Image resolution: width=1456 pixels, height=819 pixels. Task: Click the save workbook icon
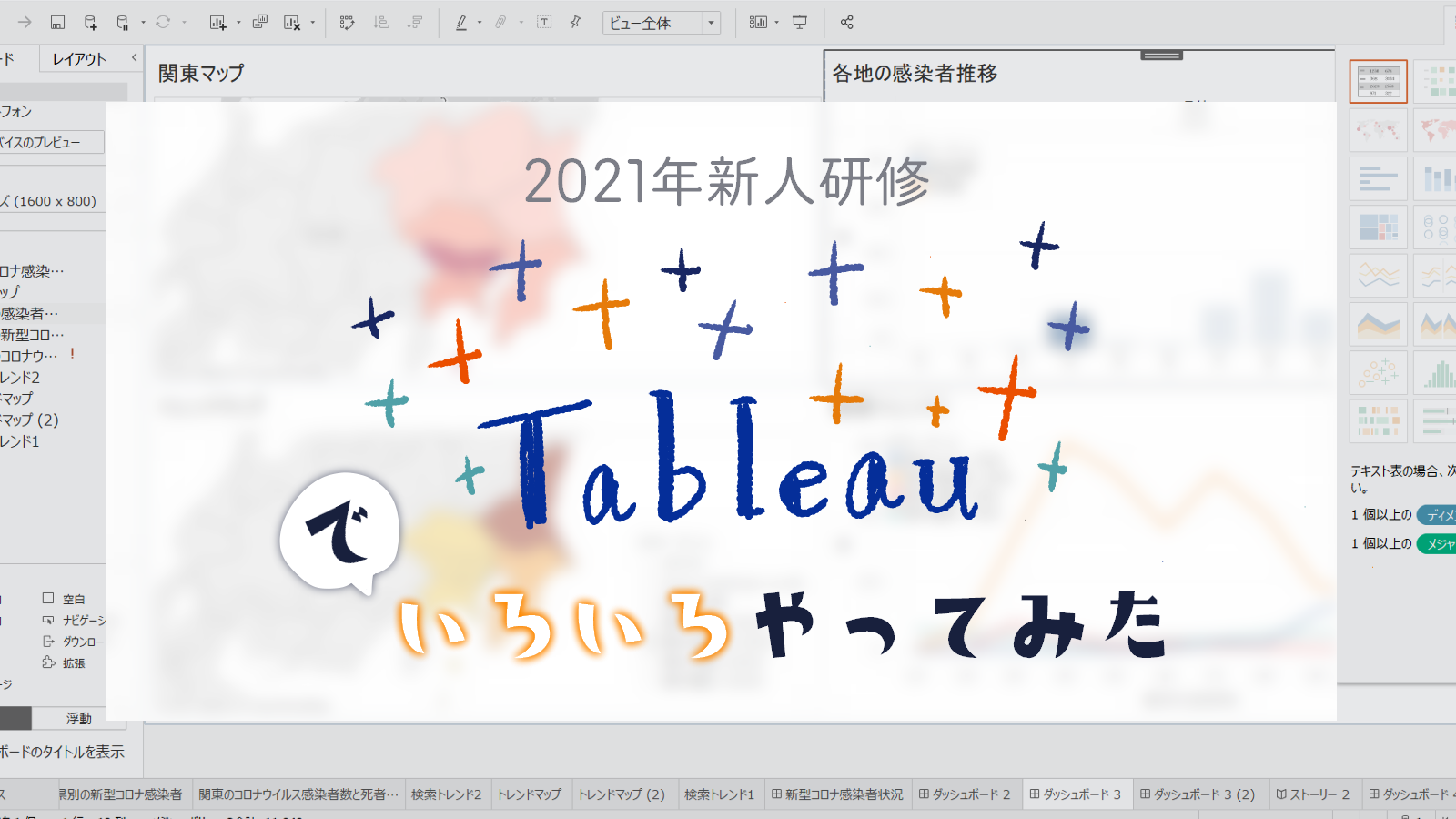click(57, 22)
